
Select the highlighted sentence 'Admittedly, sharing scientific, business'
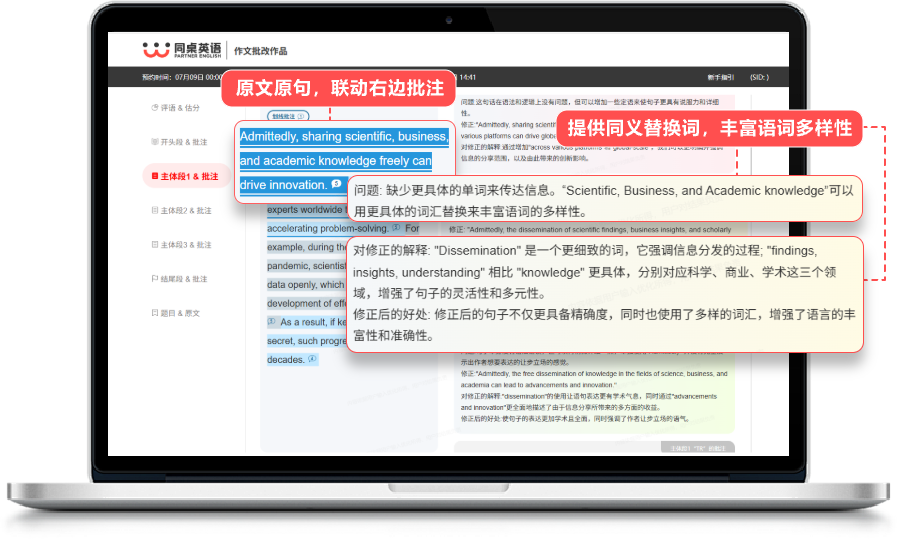point(343,136)
